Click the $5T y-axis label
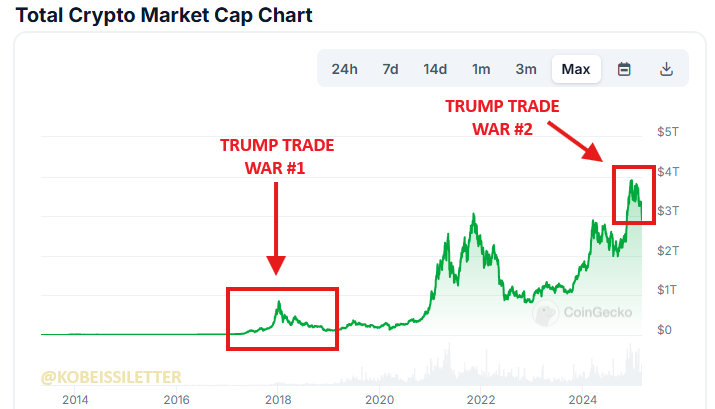The width and height of the screenshot is (715, 409). pyautogui.click(x=668, y=132)
